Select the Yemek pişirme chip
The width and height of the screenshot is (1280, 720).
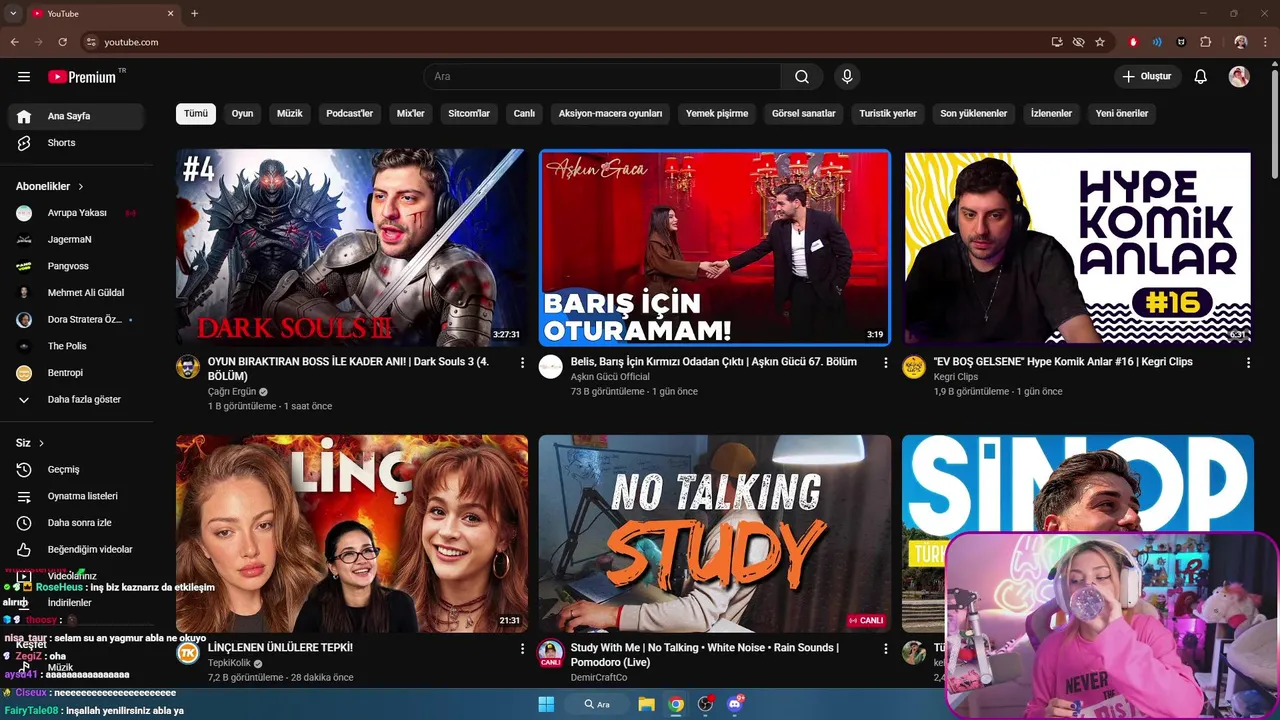717,114
